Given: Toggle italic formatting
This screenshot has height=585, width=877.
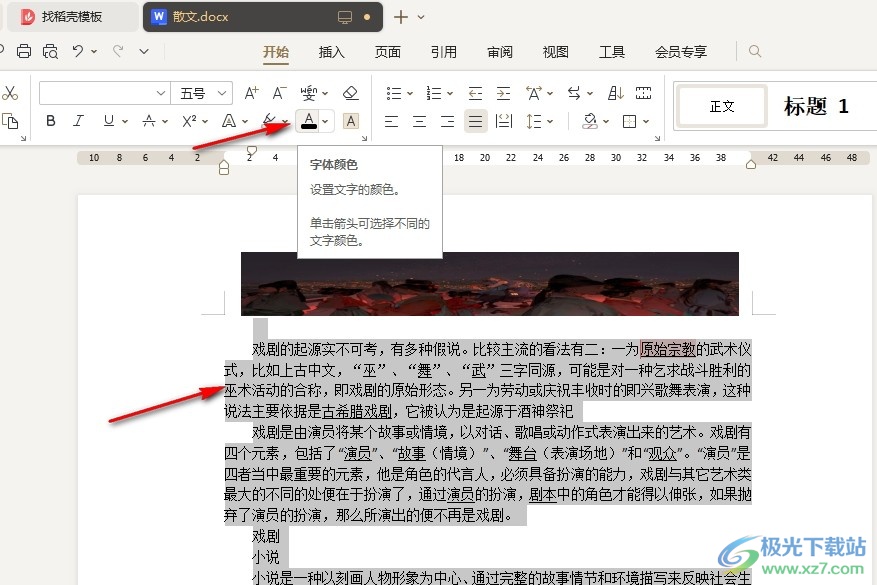Looking at the screenshot, I should click(79, 121).
